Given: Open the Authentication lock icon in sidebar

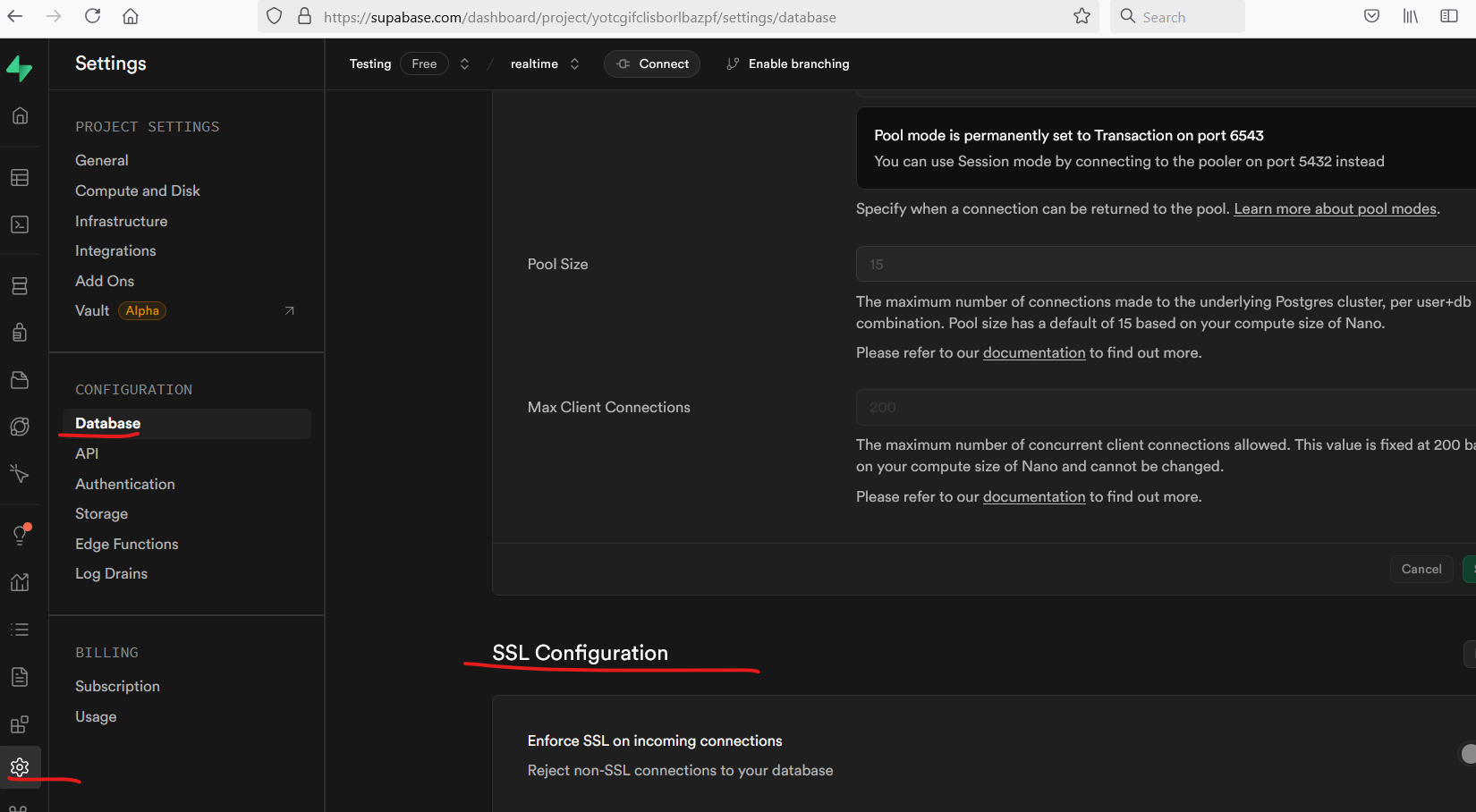Looking at the screenshot, I should pyautogui.click(x=20, y=333).
